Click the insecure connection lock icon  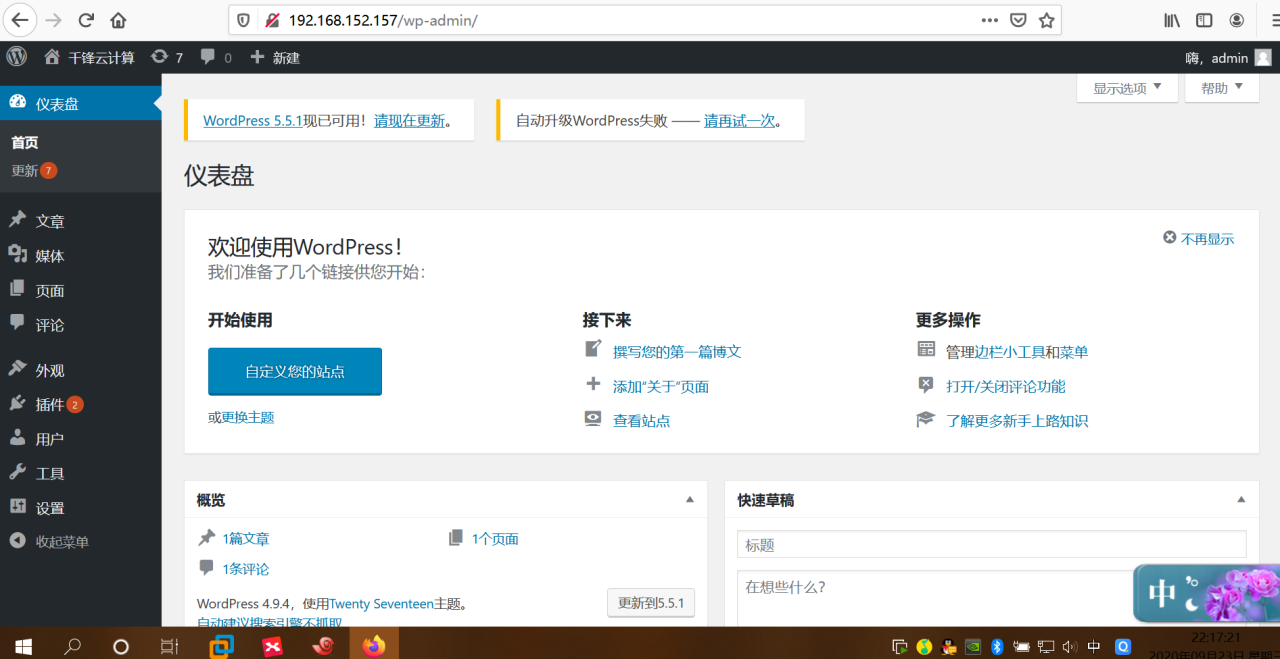point(271,20)
